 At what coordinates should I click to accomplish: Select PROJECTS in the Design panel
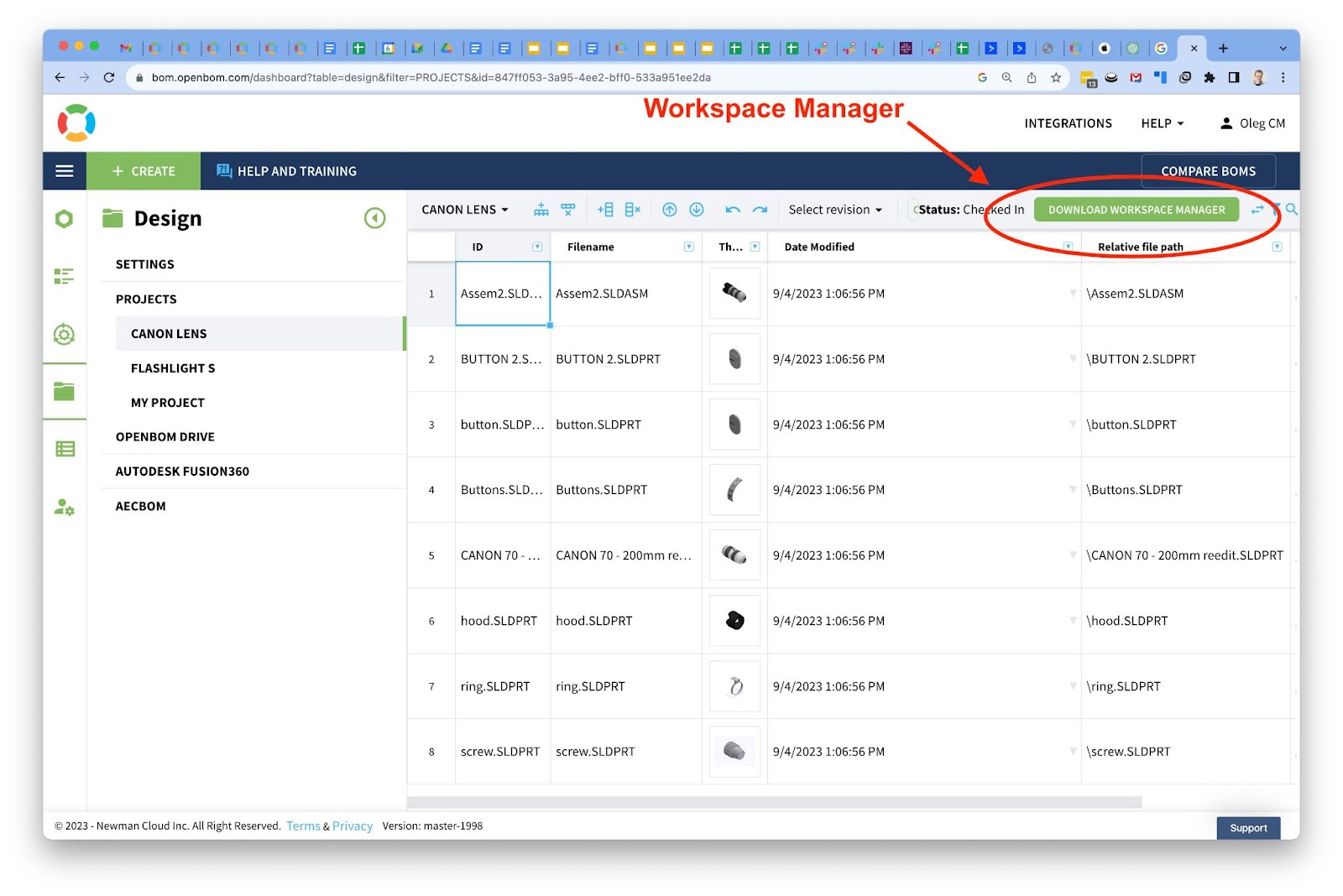[146, 300]
